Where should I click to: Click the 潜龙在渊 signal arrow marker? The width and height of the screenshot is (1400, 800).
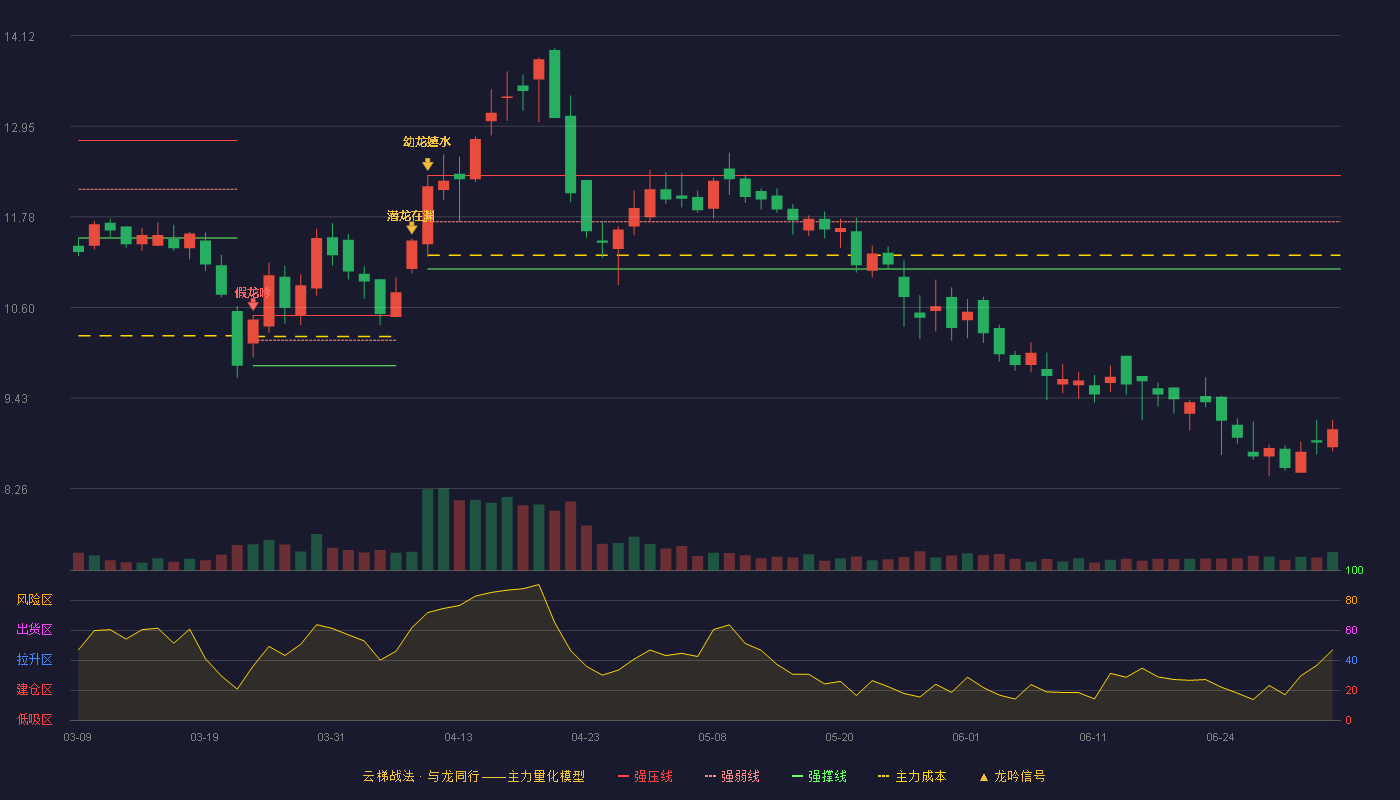(411, 228)
